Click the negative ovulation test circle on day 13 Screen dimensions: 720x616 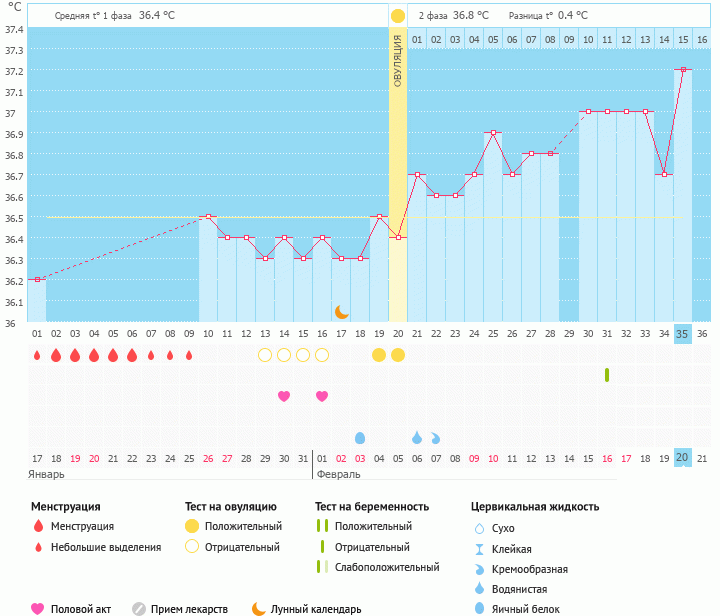(265, 355)
